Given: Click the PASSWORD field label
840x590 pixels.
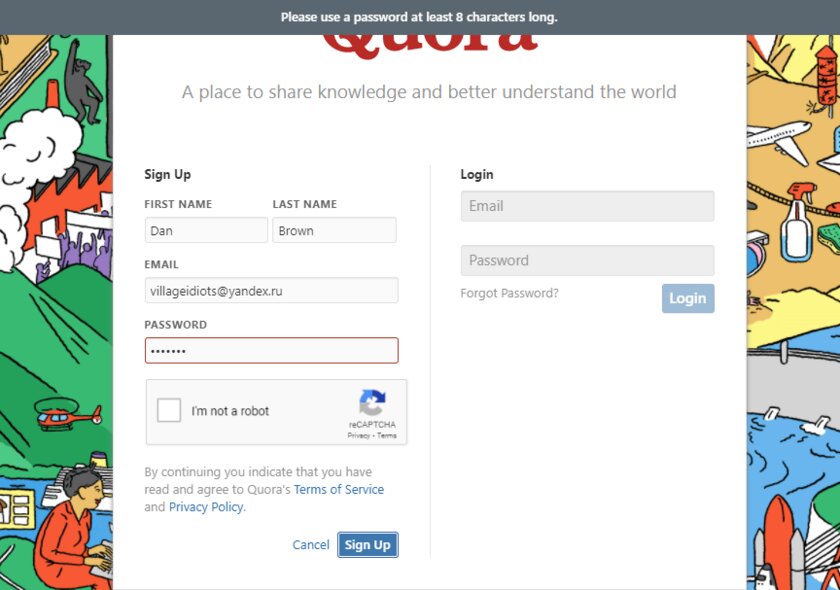Looking at the screenshot, I should click(175, 324).
